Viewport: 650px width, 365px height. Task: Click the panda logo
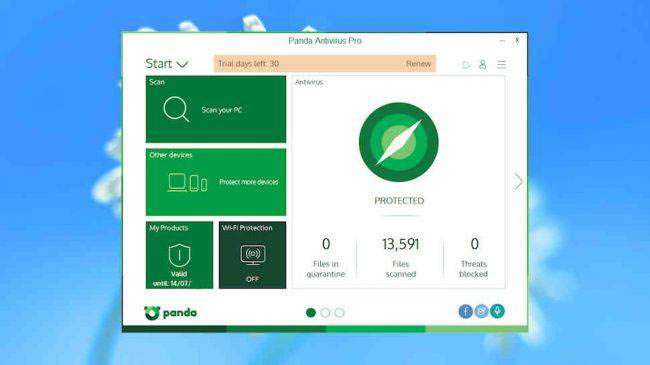pos(170,313)
